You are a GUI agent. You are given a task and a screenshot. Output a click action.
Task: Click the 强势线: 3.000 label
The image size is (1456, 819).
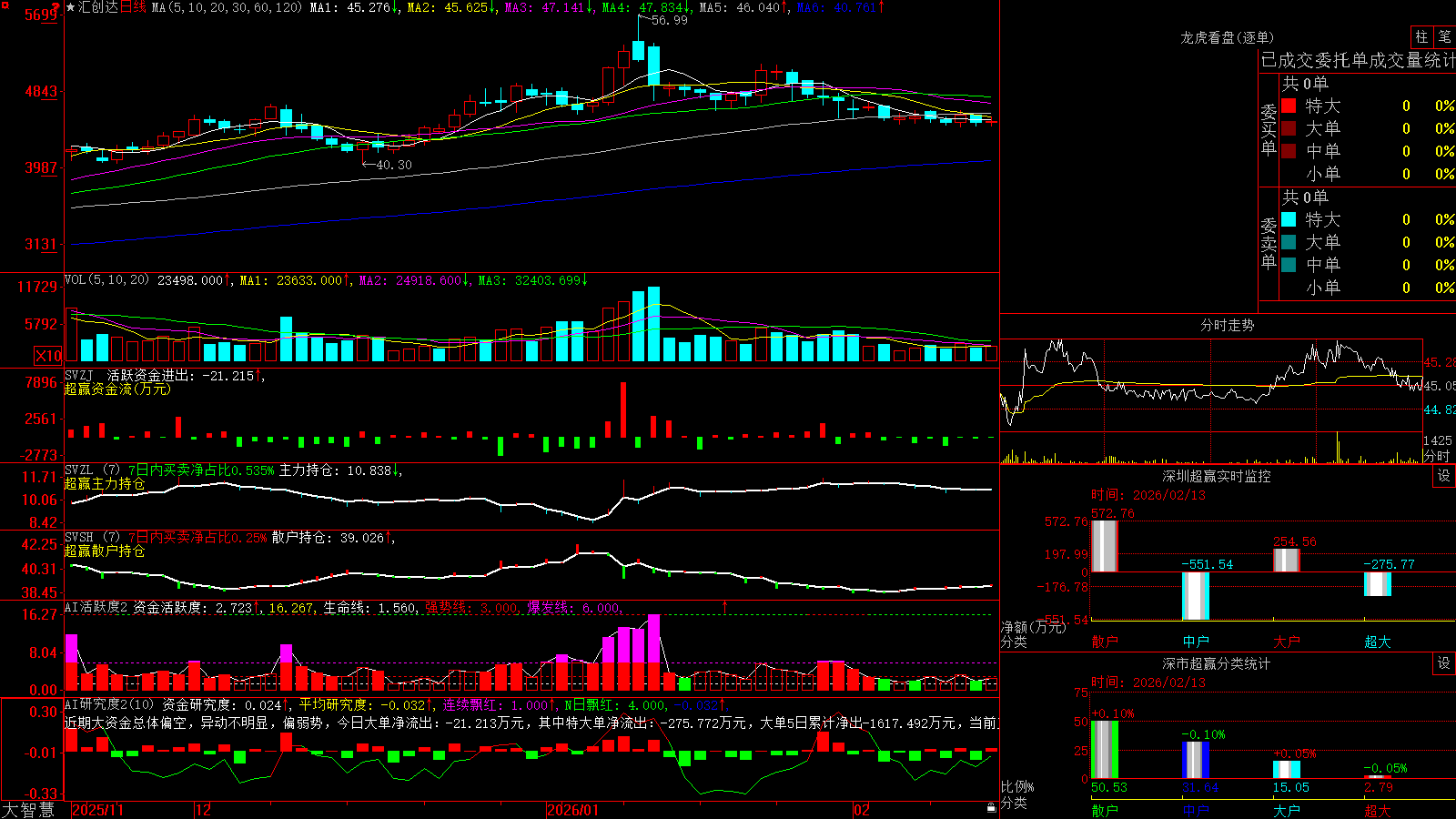(x=473, y=607)
